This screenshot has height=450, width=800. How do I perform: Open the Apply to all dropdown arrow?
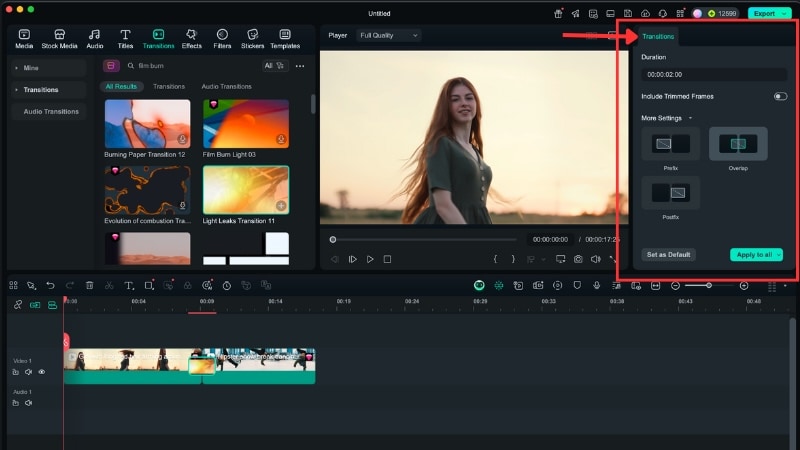[x=779, y=255]
